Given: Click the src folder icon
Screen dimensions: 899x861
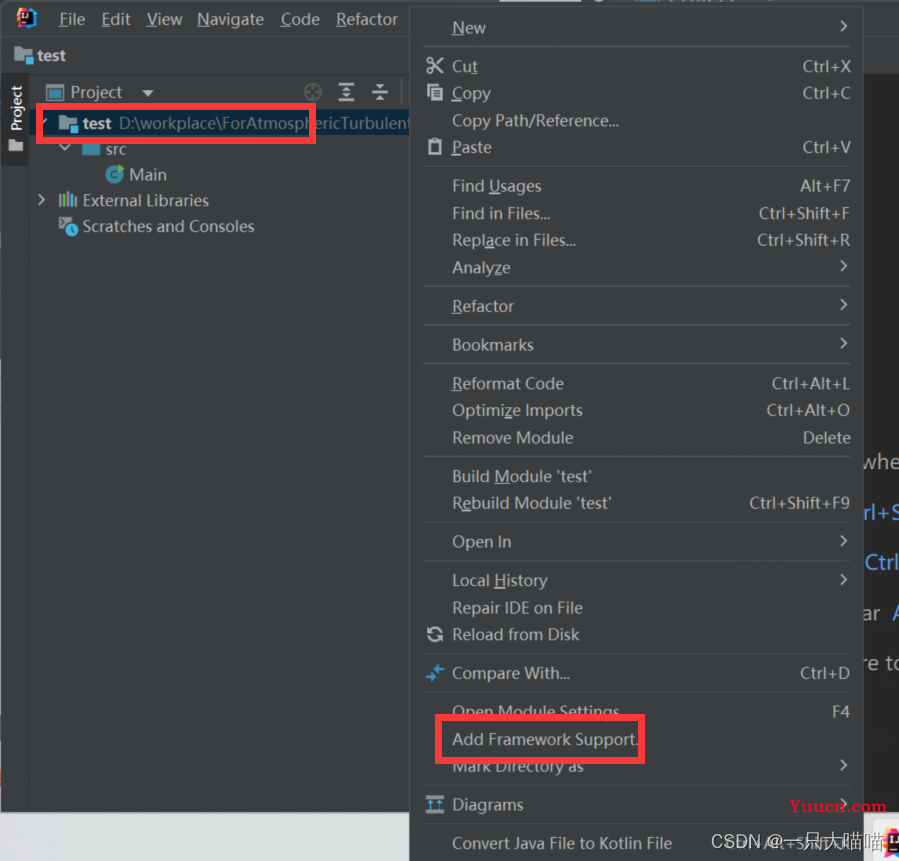Looking at the screenshot, I should pyautogui.click(x=91, y=149).
